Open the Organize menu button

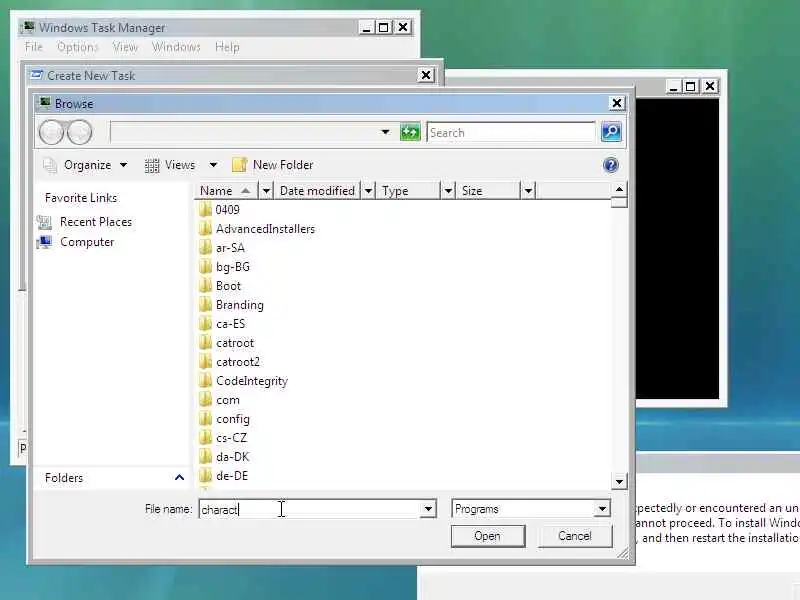[85, 165]
